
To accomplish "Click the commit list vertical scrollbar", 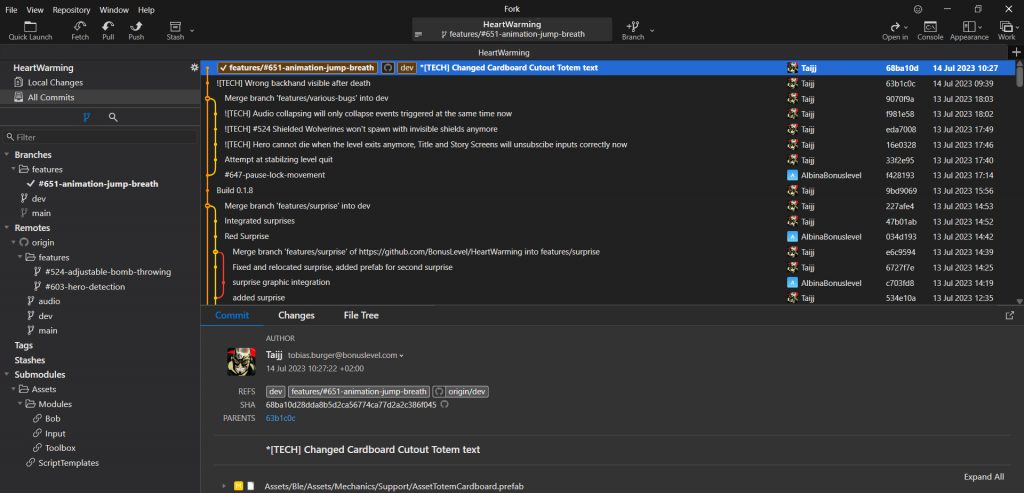I will (x=1019, y=180).
